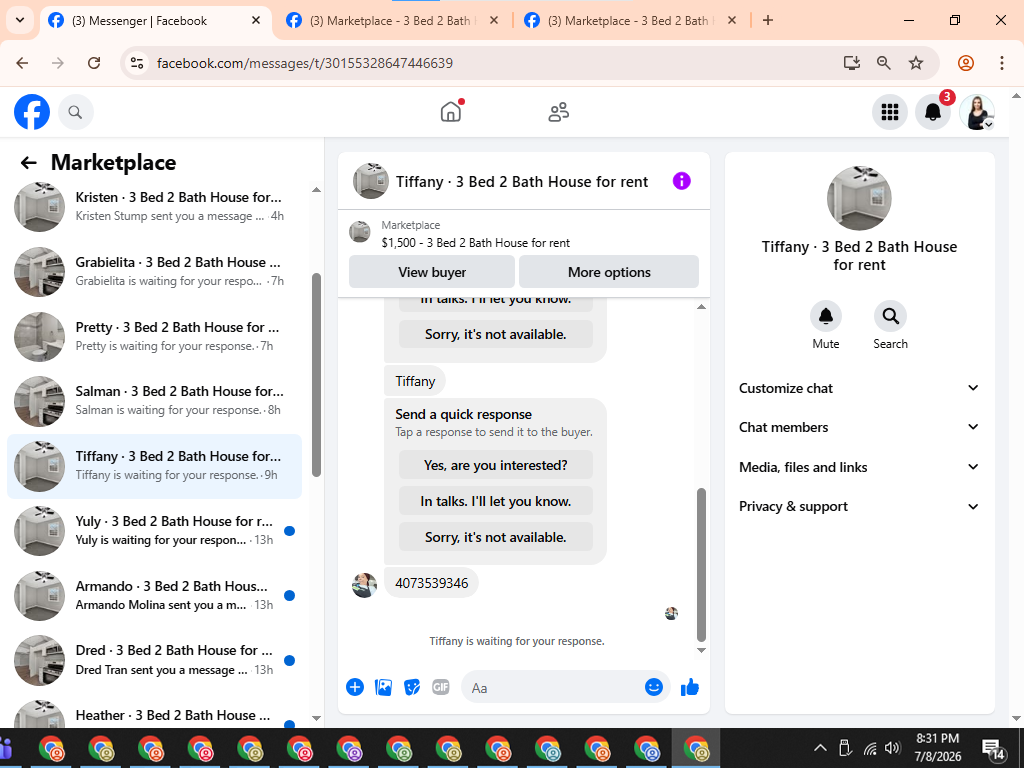The image size is (1024, 768).
Task: Send lower 'Sorry, it's not available.' response
Action: pos(496,537)
